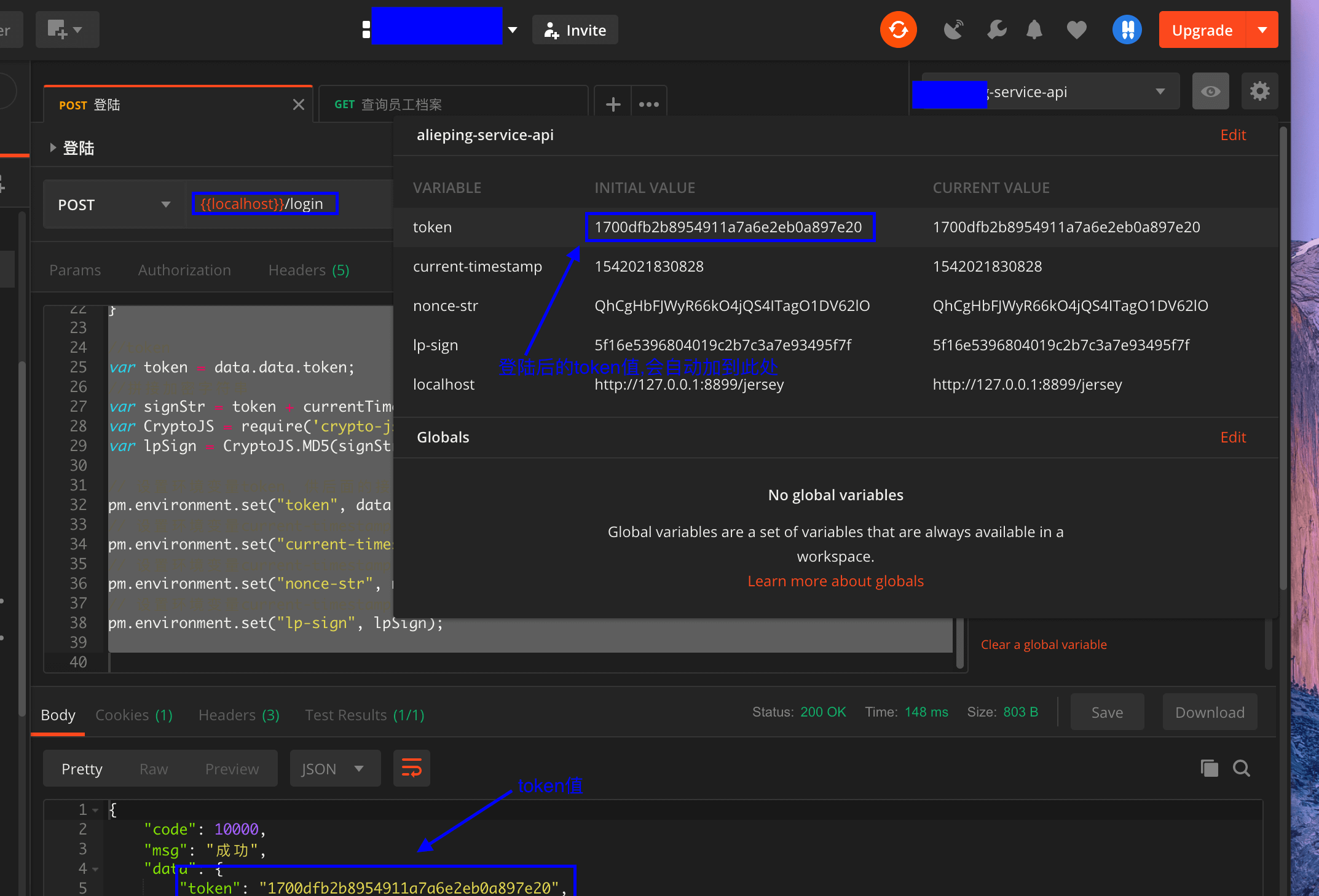Open the Upgrade options dropdown arrow
Screen dimensions: 1319x896
coord(1262,29)
